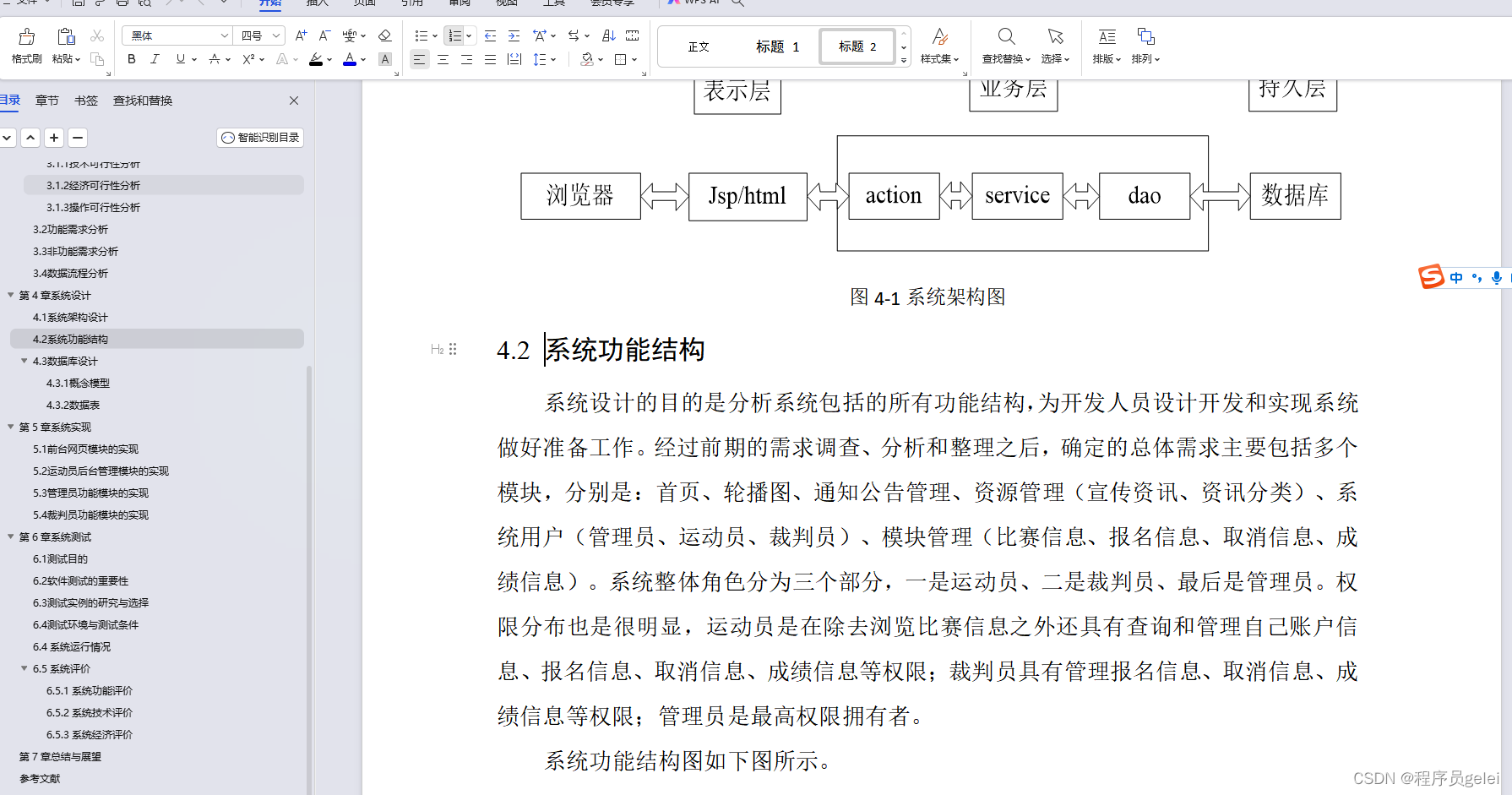
Task: Click the Cut scissors icon
Action: [x=97, y=35]
